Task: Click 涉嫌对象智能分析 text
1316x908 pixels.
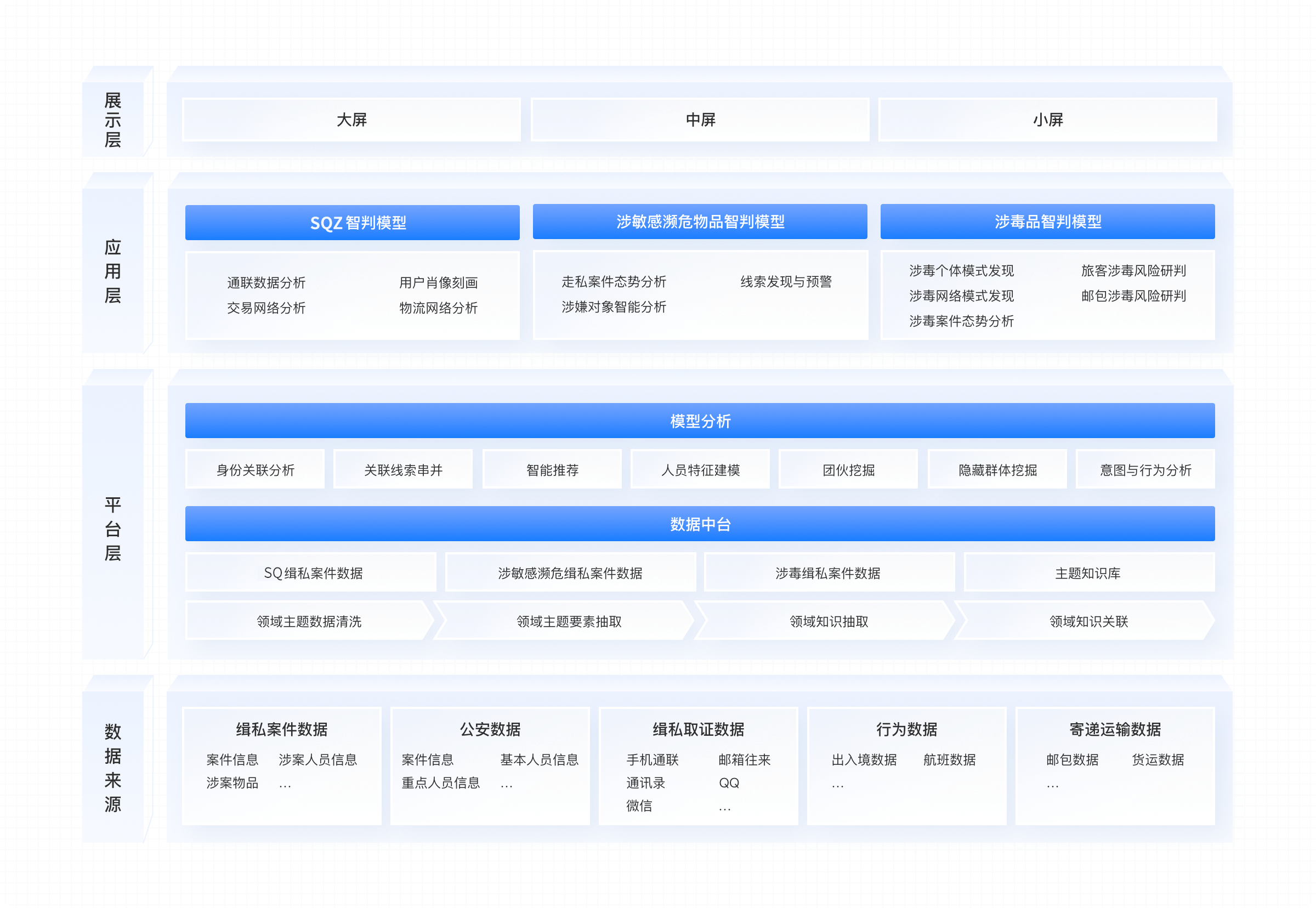Action: 614,307
